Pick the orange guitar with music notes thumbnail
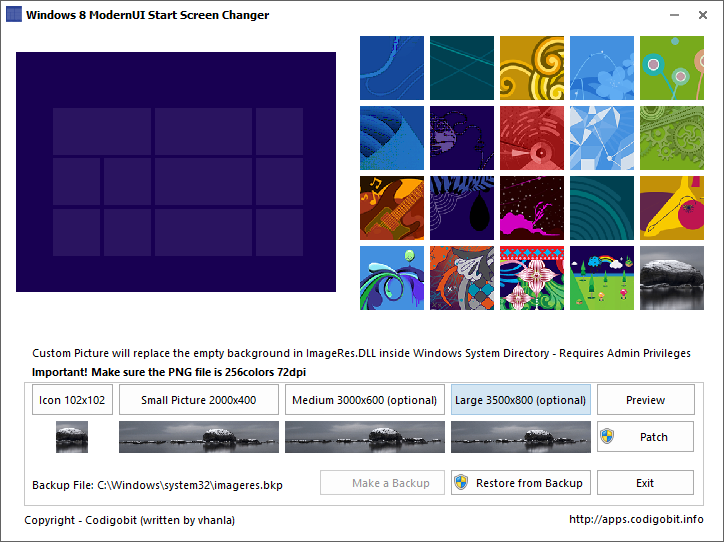Viewport: 724px width, 542px height. (x=392, y=208)
